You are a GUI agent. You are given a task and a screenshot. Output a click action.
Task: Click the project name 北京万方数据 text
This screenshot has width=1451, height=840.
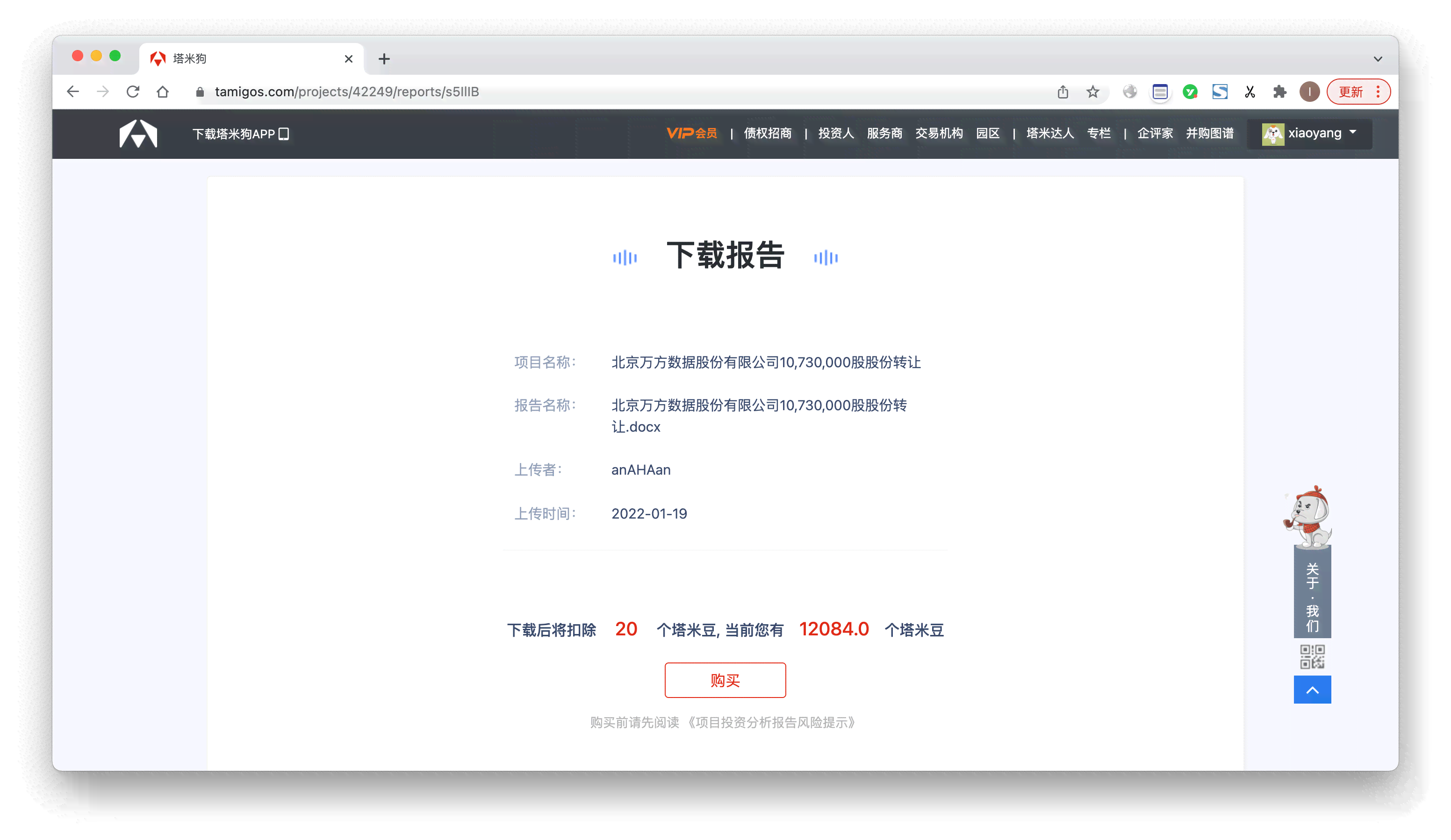[766, 363]
